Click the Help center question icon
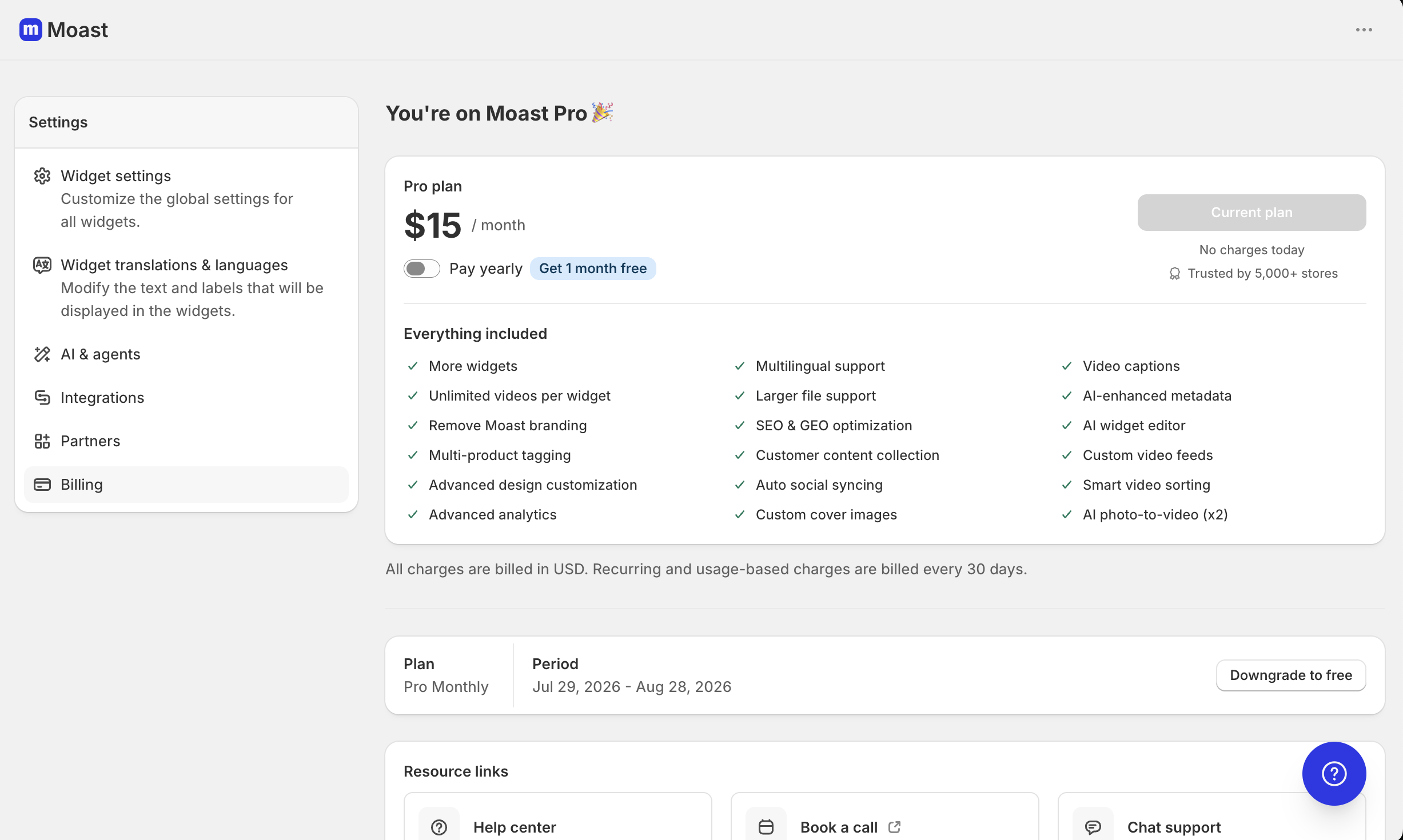This screenshot has height=840, width=1403. click(x=439, y=827)
